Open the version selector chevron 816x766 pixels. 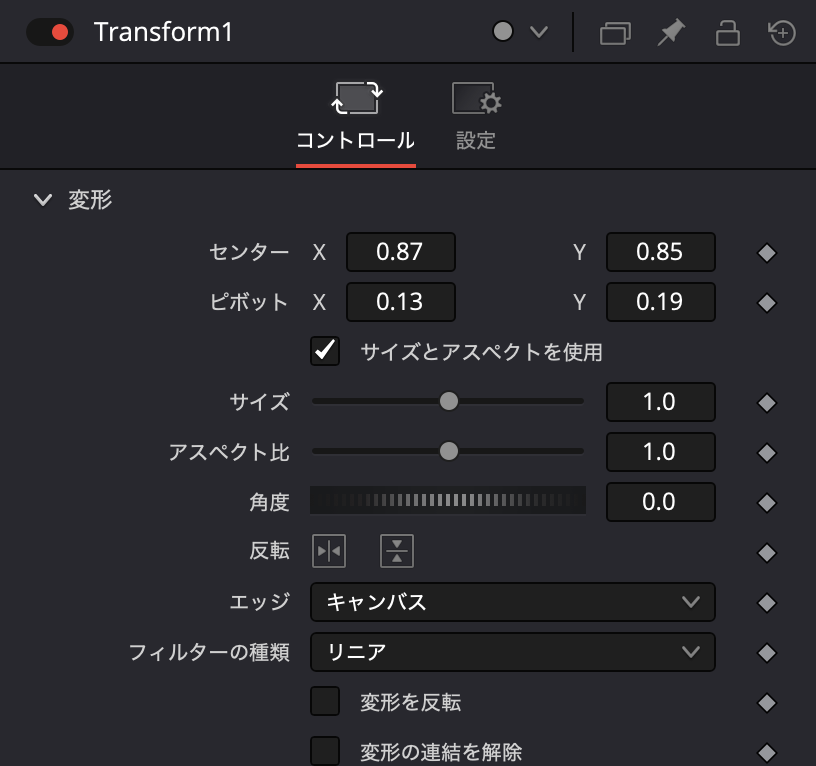coord(538,31)
